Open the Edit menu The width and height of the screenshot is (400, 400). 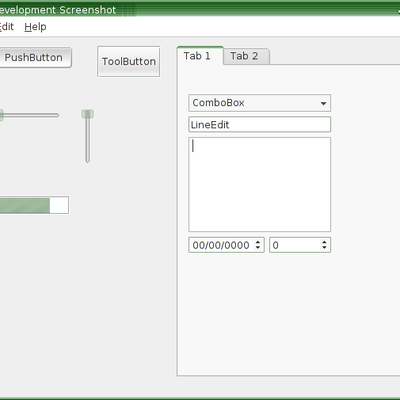(6, 27)
